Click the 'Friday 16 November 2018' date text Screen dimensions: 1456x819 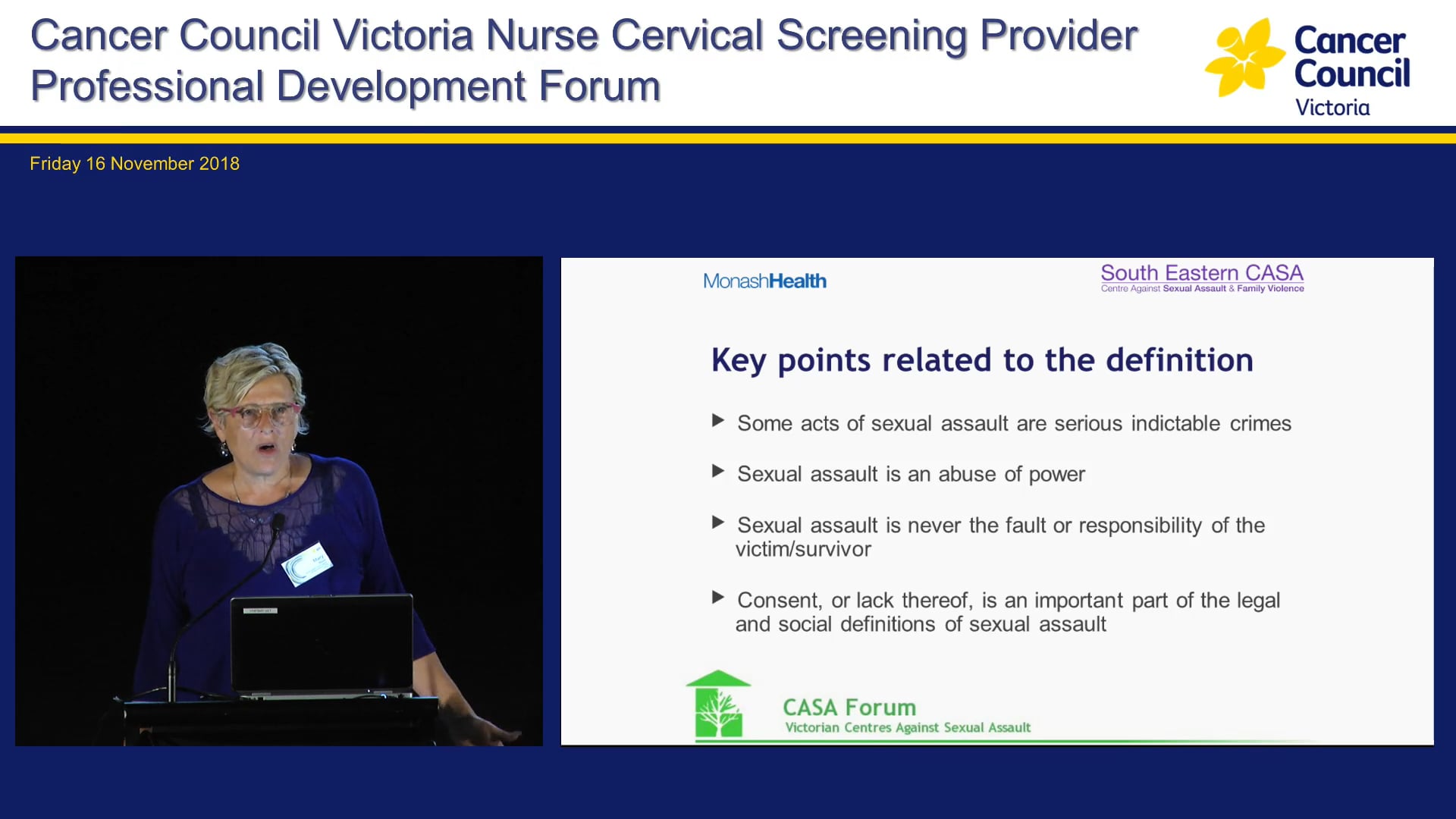(x=134, y=163)
